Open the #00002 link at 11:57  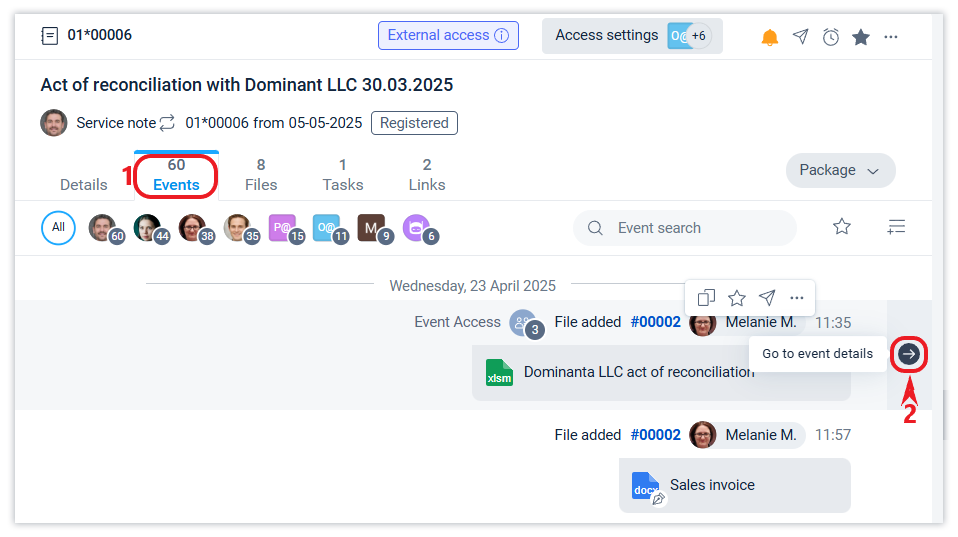655,435
